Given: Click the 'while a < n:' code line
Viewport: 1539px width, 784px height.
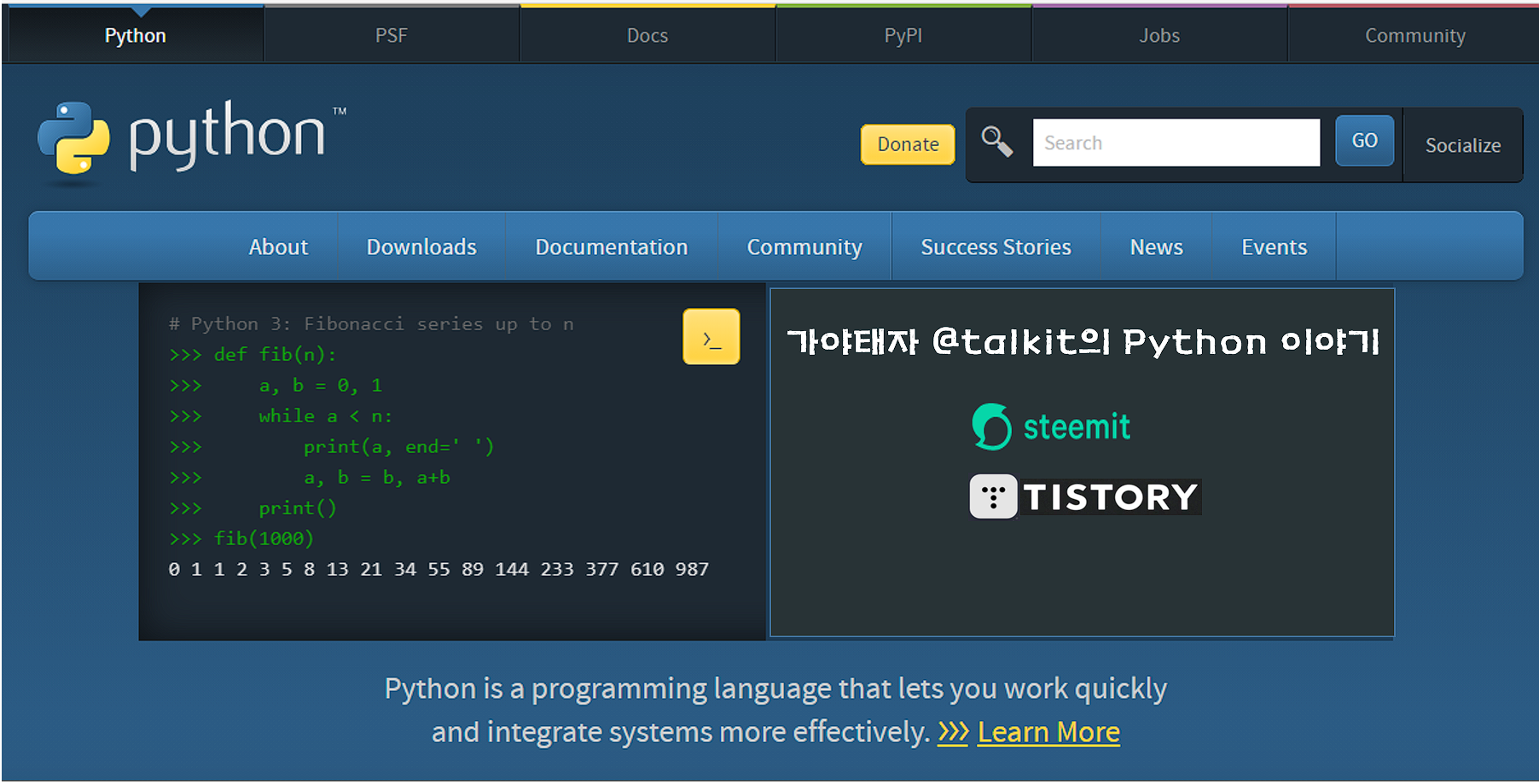Looking at the screenshot, I should (x=282, y=415).
